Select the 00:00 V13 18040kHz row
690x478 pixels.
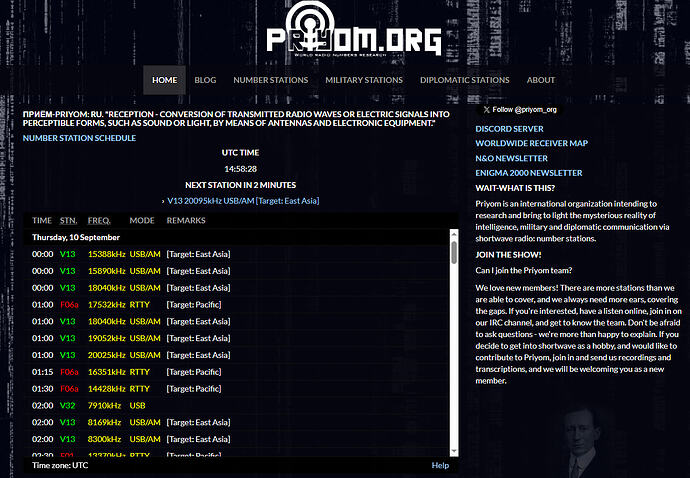(x=237, y=288)
